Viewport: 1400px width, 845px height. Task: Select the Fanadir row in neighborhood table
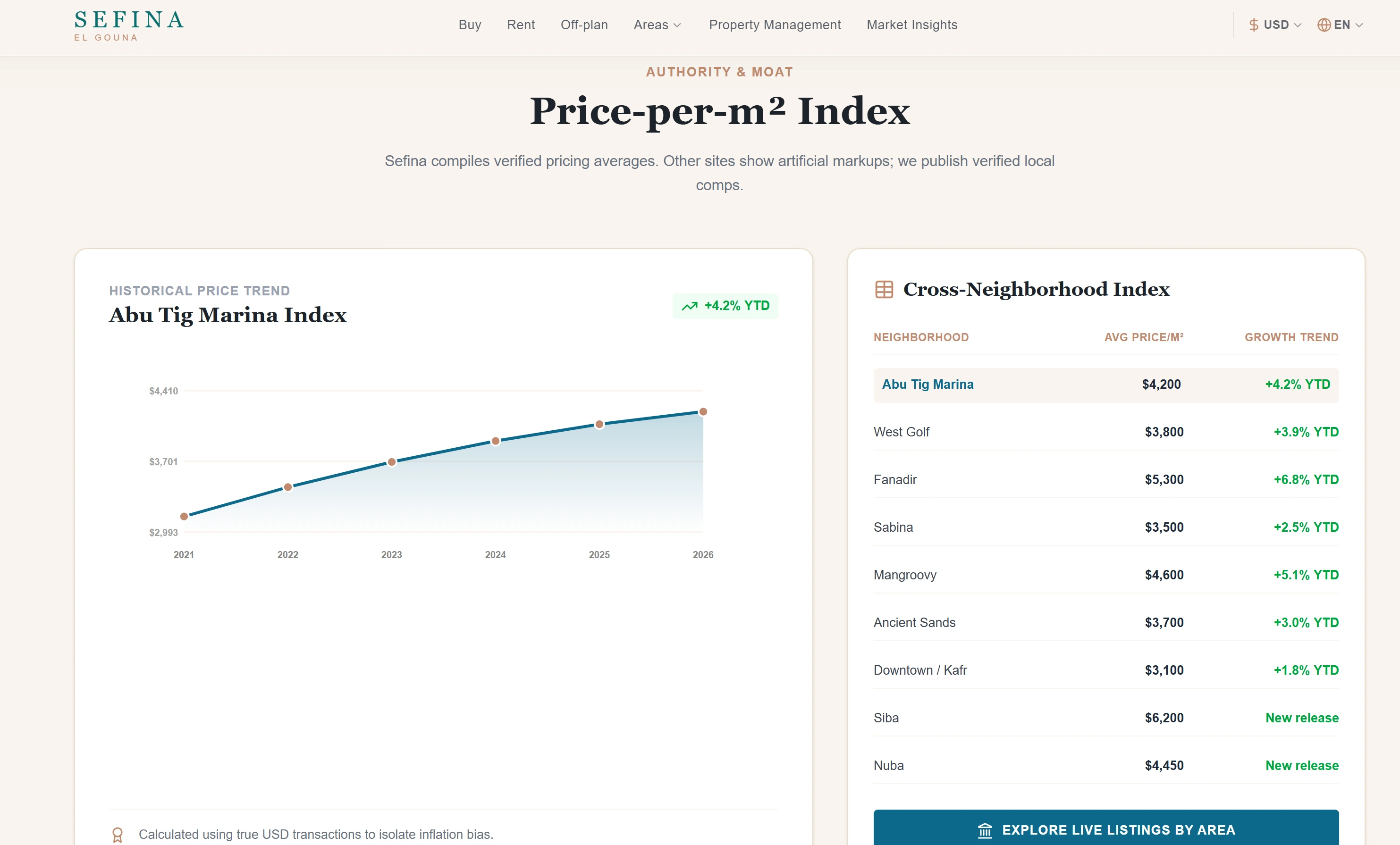[1105, 480]
